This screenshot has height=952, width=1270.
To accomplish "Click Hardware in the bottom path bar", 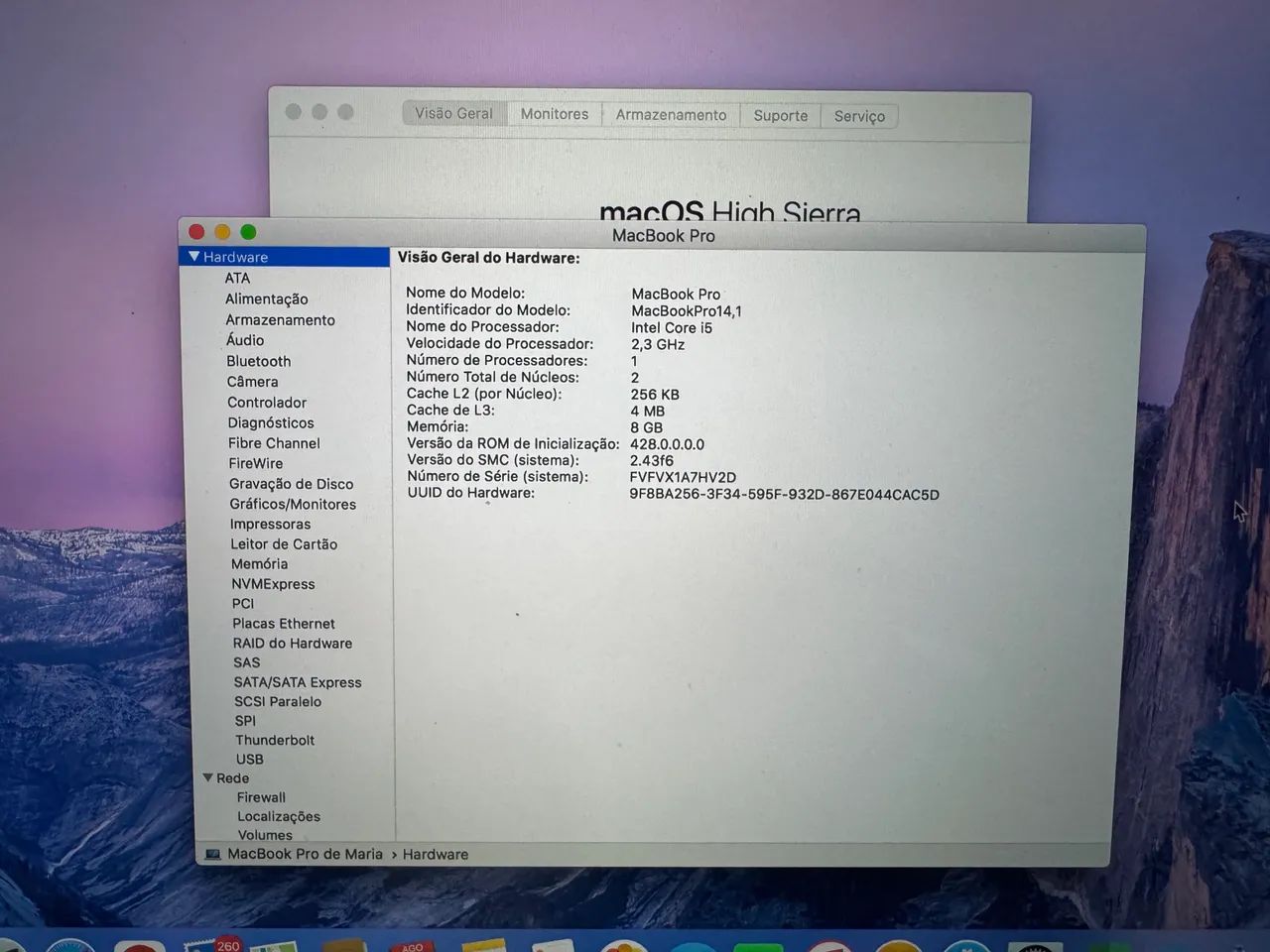I will (436, 854).
